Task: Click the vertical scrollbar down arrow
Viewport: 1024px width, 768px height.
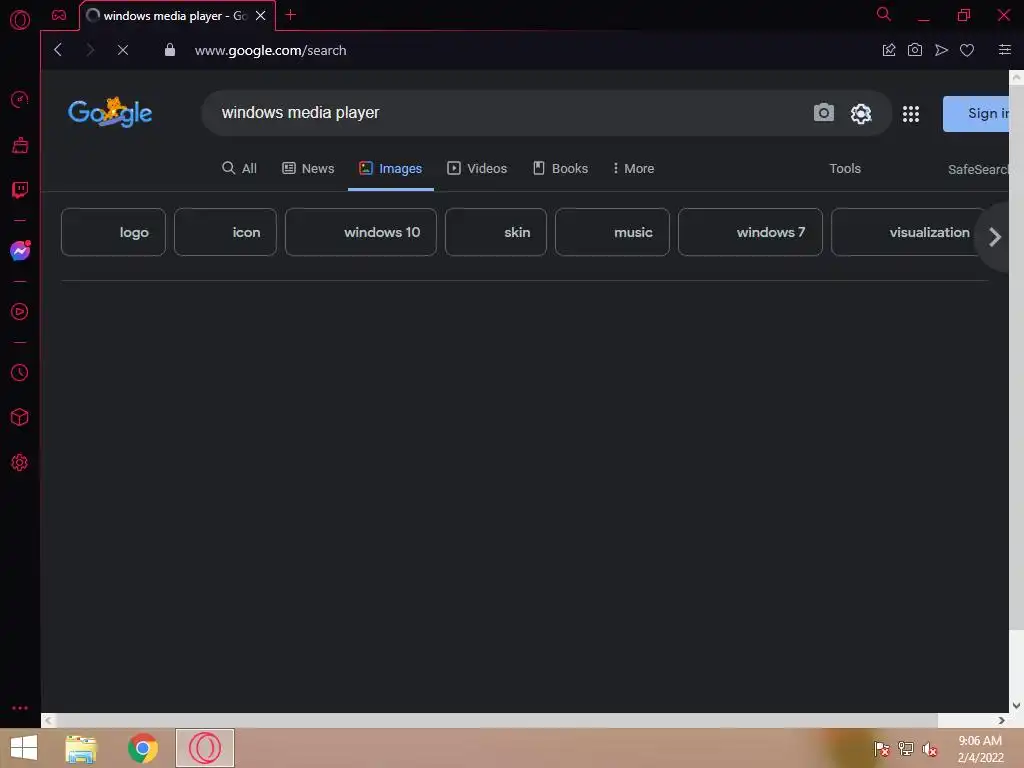Action: 1016,706
